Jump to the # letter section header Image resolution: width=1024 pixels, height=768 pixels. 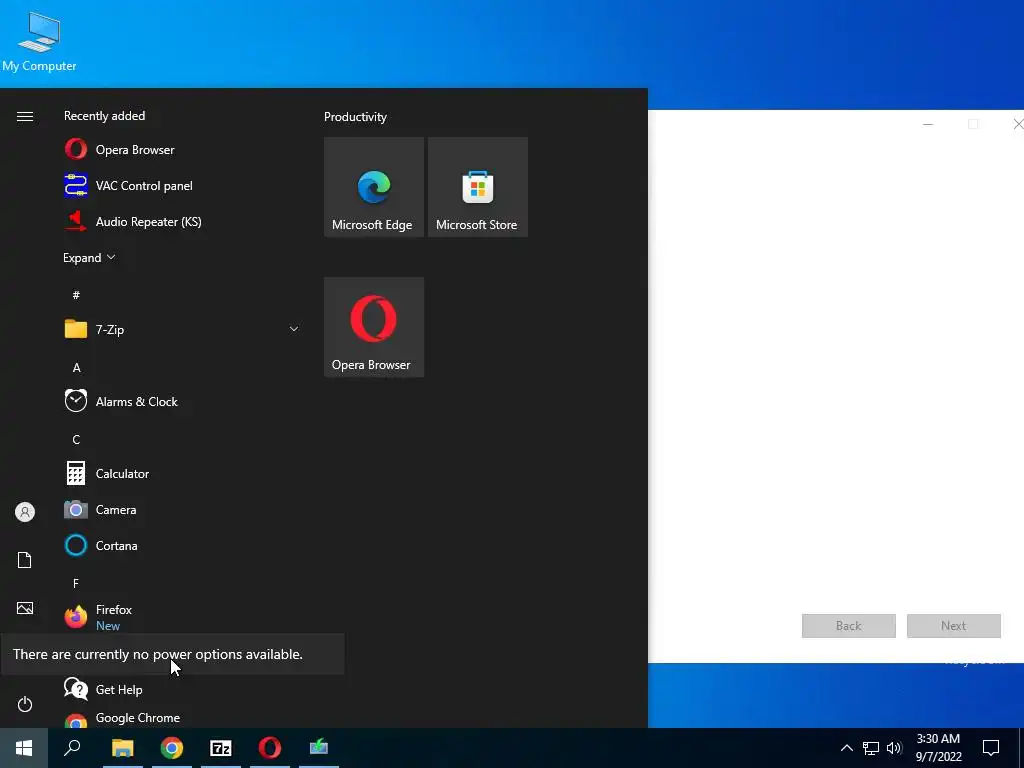click(x=76, y=295)
